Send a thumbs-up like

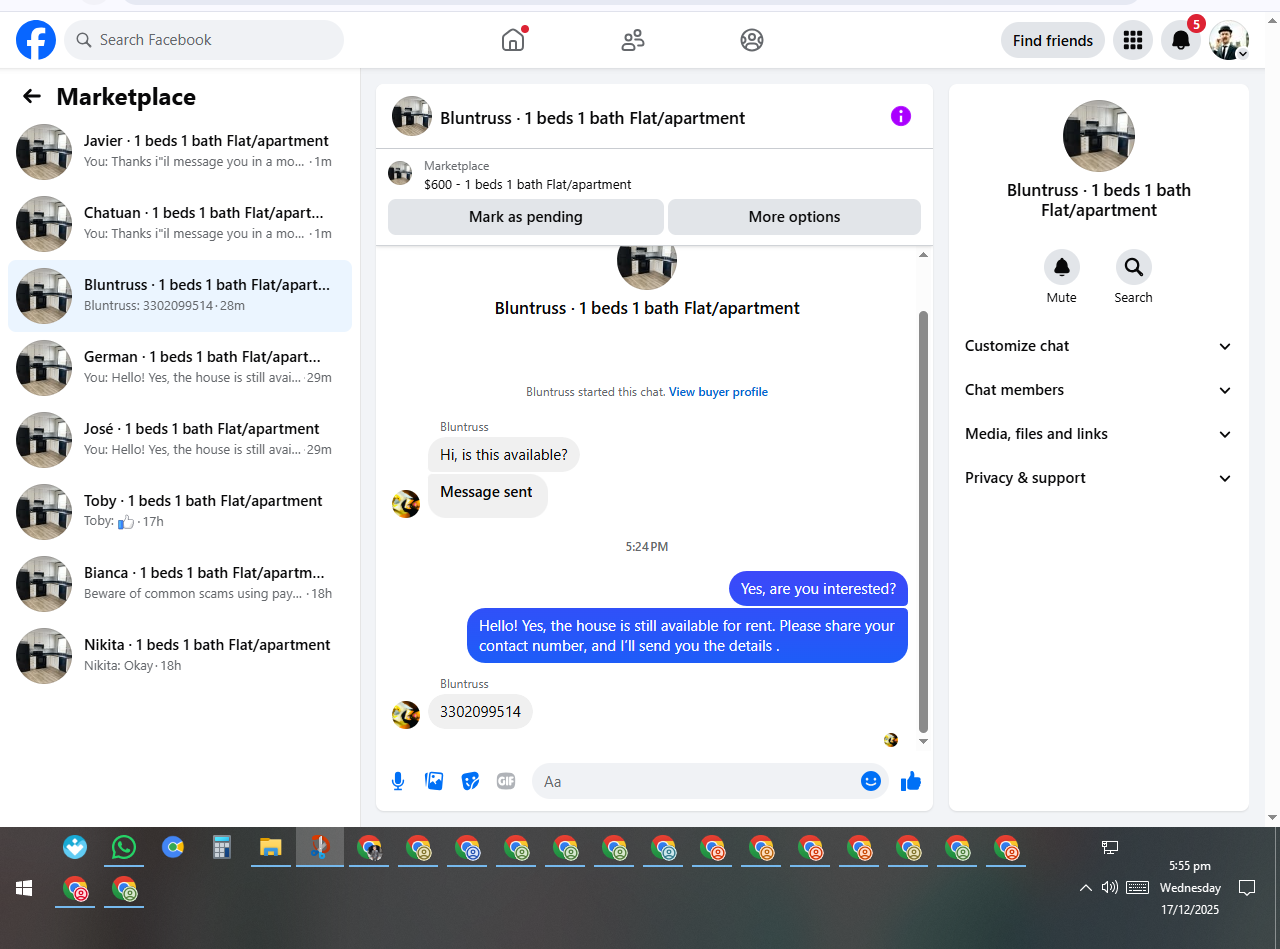click(911, 781)
